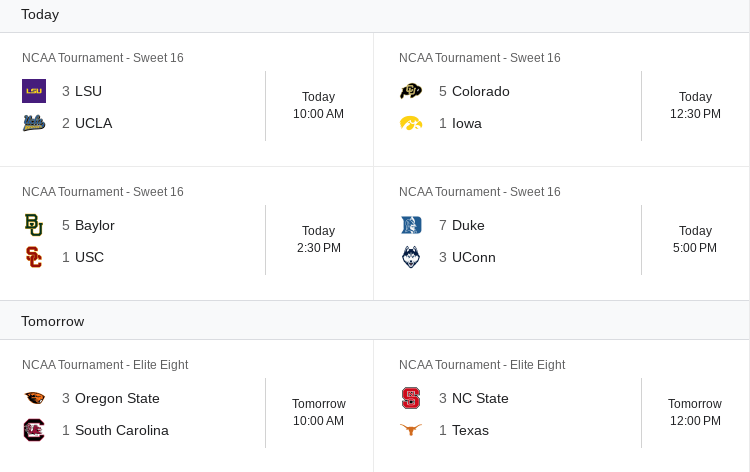This screenshot has height=472, width=750.
Task: Click the NC State logo
Action: [x=411, y=398]
